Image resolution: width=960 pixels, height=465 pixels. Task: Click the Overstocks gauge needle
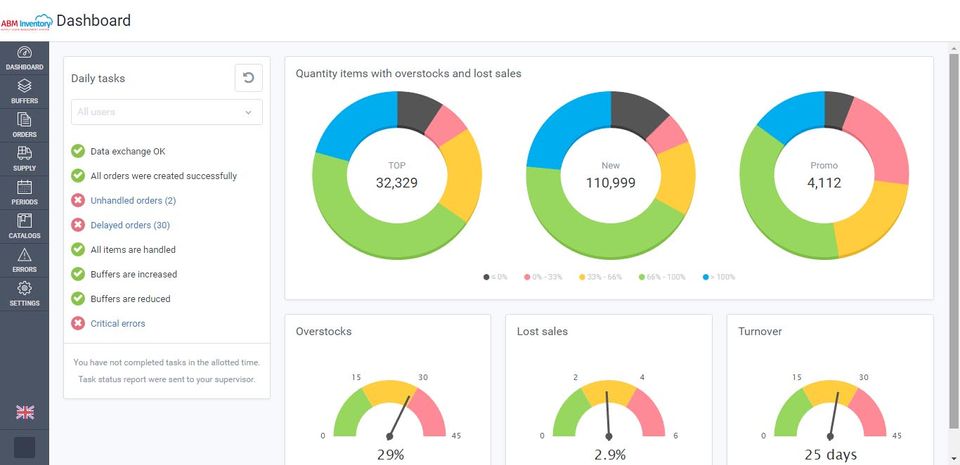click(399, 418)
